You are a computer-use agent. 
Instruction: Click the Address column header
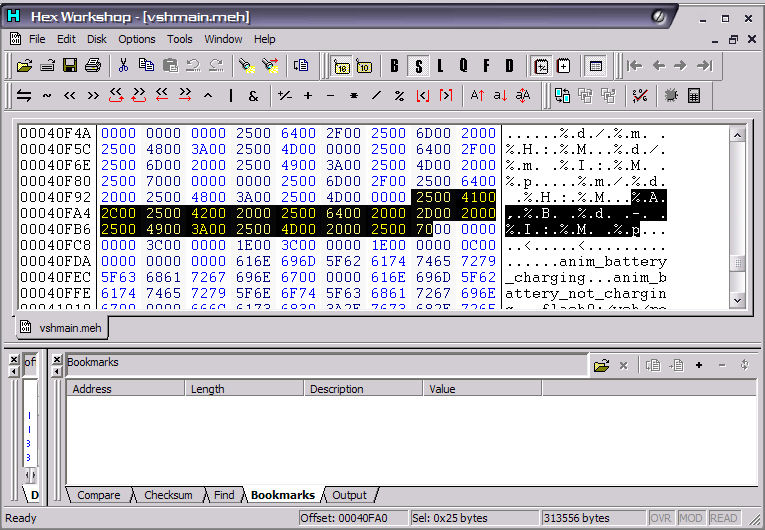point(92,389)
